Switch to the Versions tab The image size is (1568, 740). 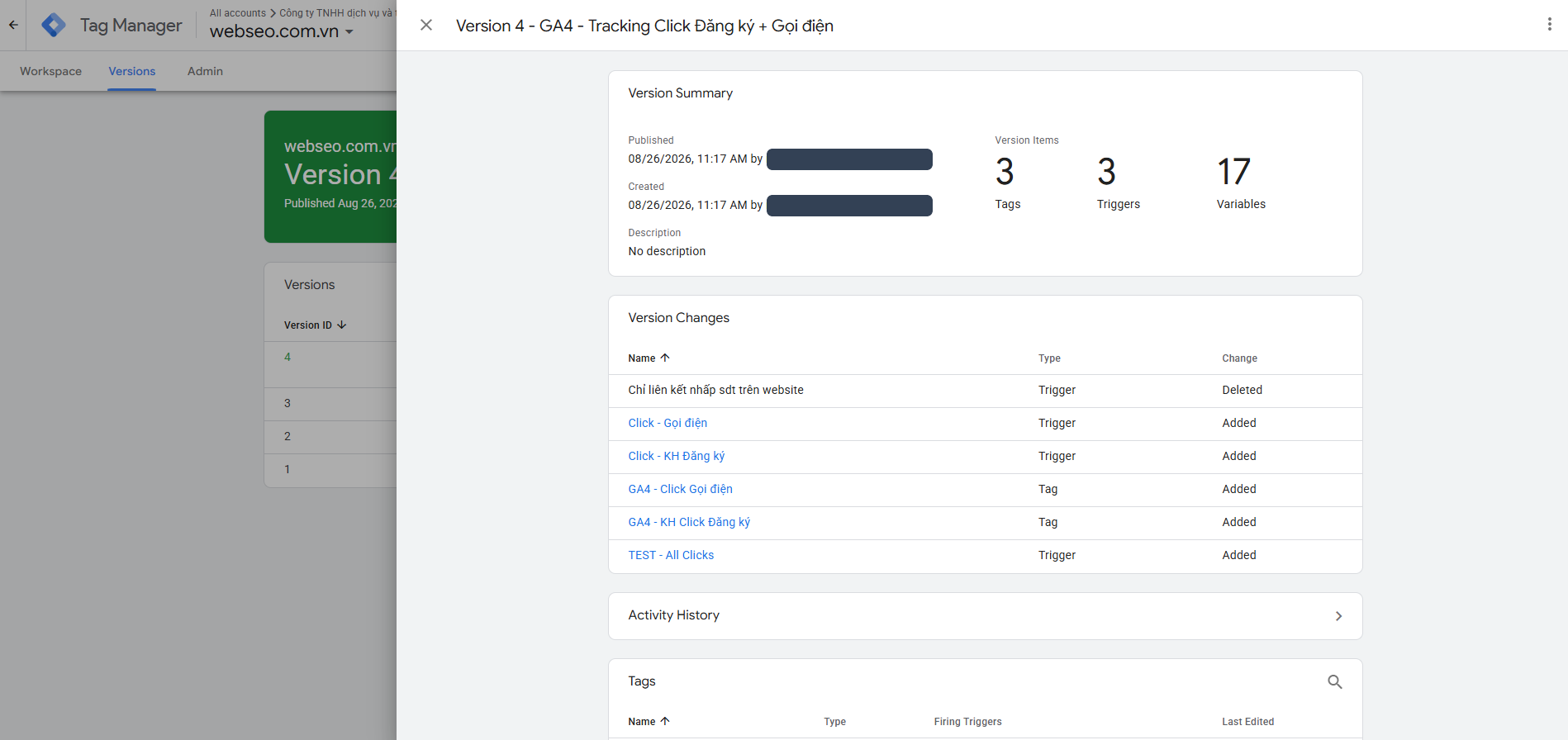pos(131,71)
